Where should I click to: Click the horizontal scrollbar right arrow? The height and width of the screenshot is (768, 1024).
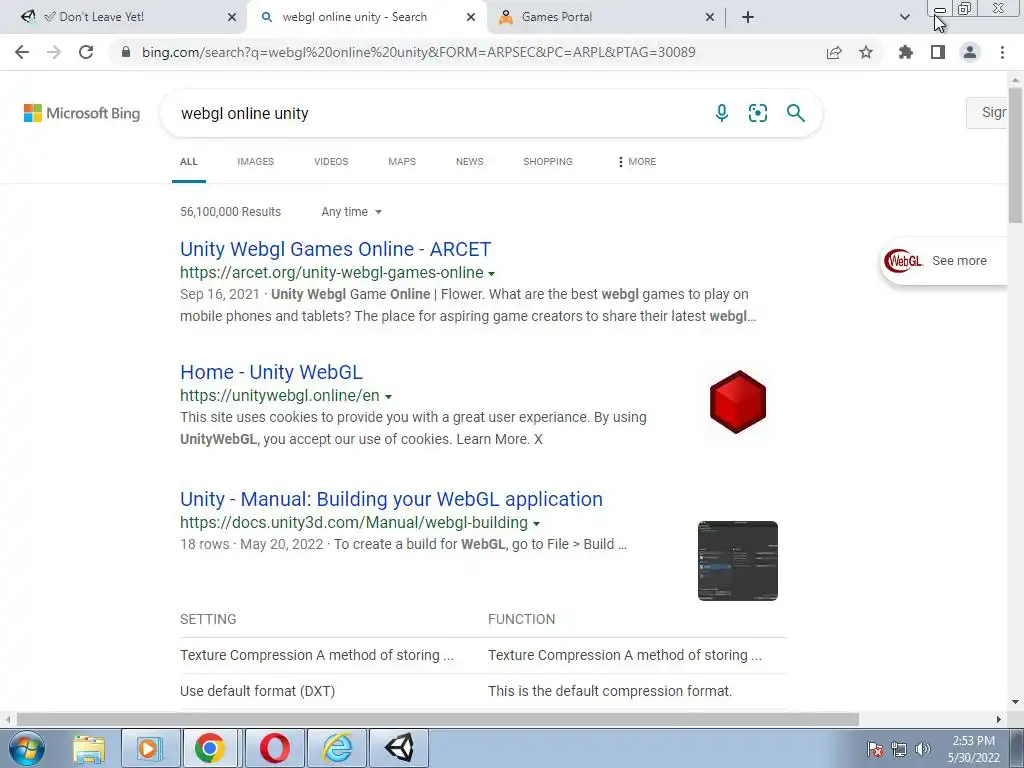point(999,719)
